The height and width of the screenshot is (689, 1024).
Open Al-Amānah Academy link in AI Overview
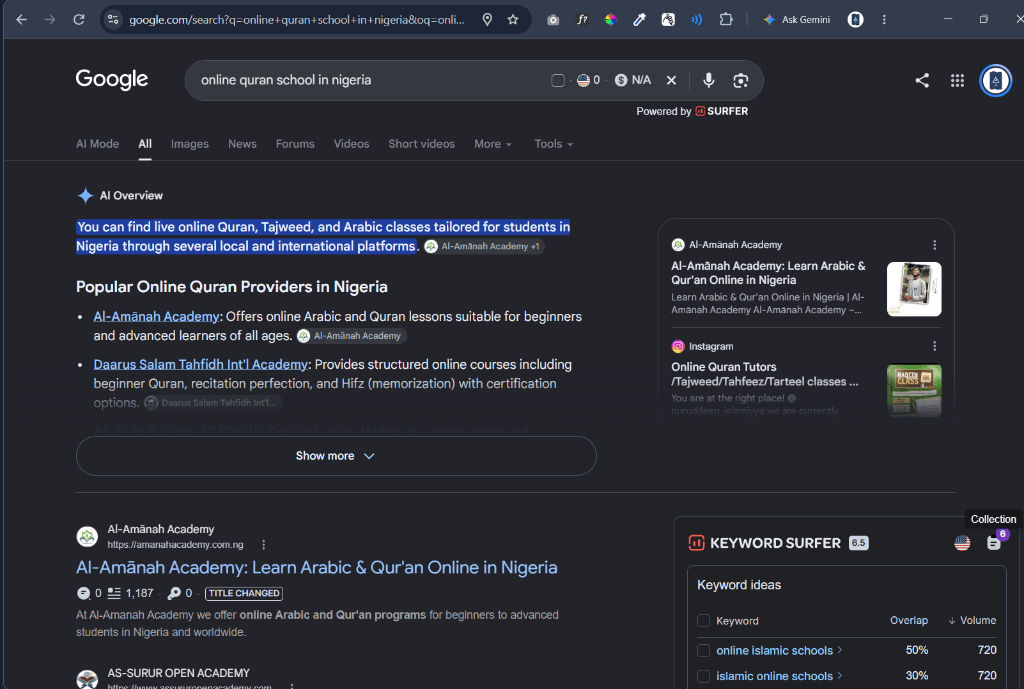pyautogui.click(x=156, y=316)
